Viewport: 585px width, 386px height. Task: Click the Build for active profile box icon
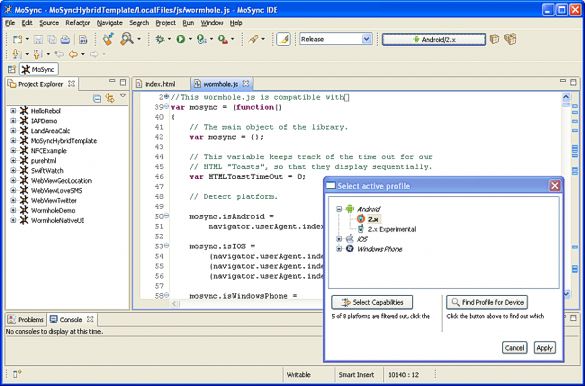494,39
